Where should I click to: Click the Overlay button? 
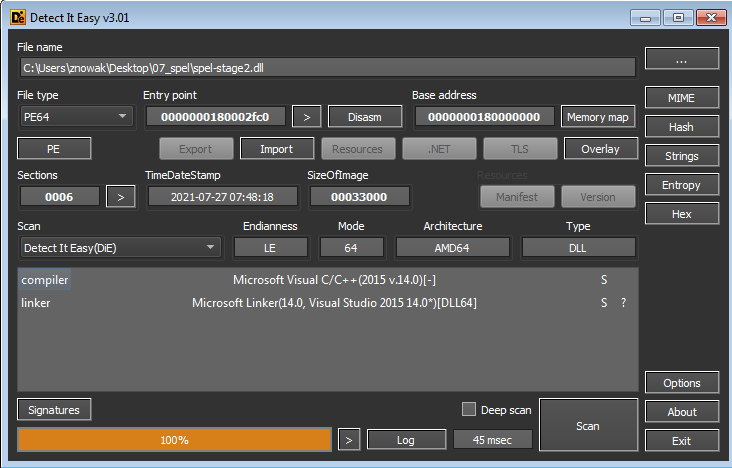point(601,149)
